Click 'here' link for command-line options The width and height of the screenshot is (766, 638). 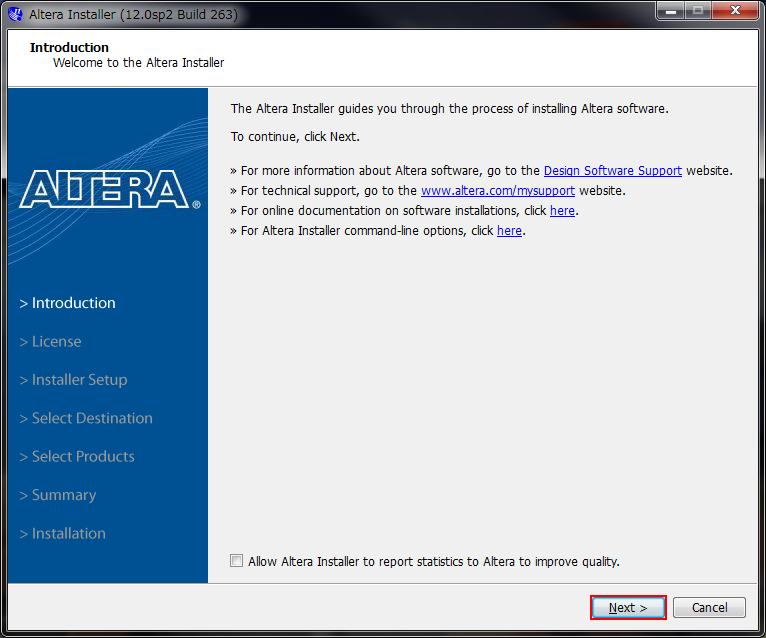click(x=509, y=231)
